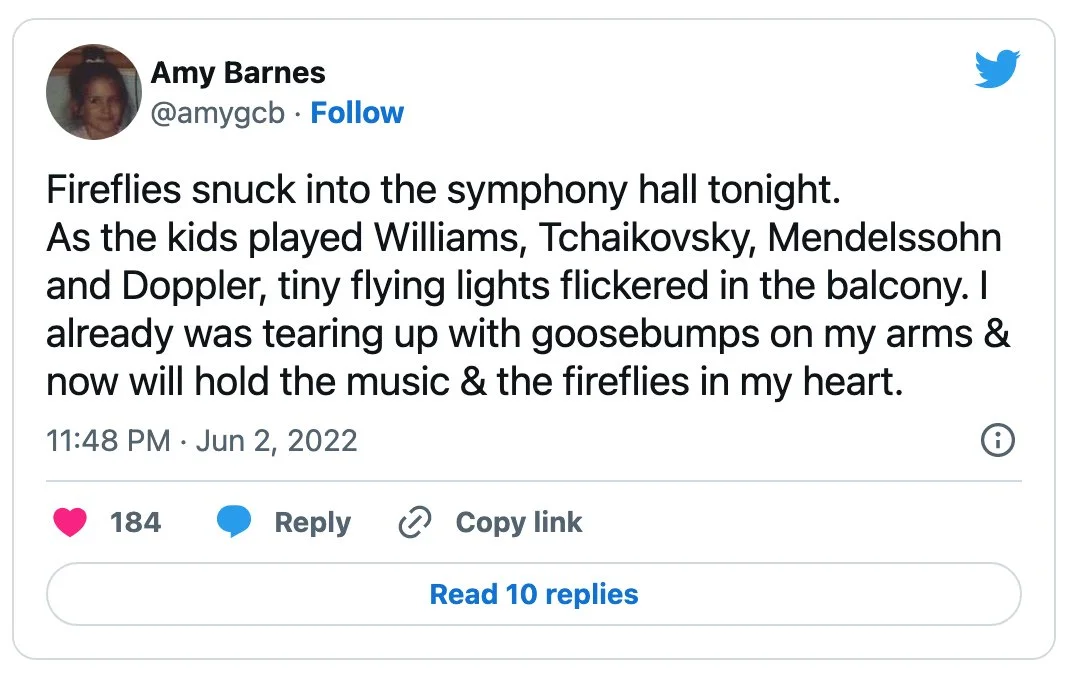The width and height of the screenshot is (1073, 681).
Task: Click the tweet's final line about heart
Action: pyautogui.click(x=474, y=381)
